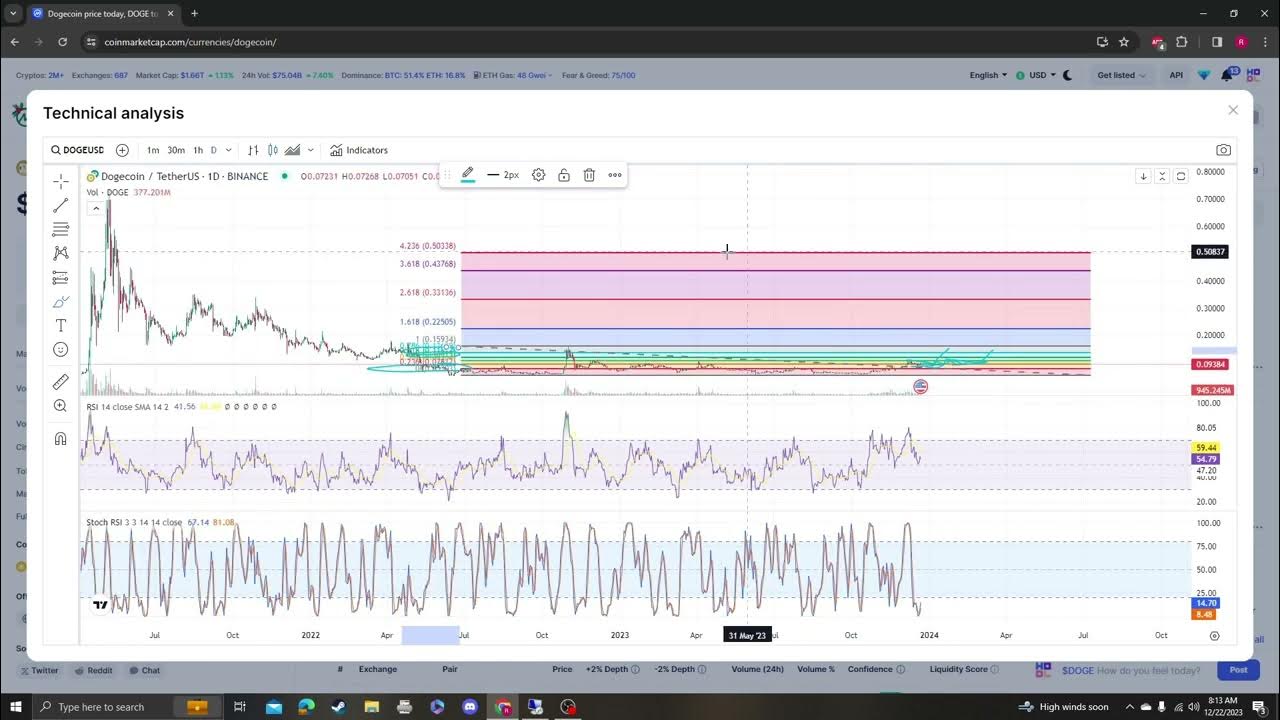This screenshot has width=1280, height=720.
Task: Toggle the lock on selected drawing
Action: coord(564,175)
